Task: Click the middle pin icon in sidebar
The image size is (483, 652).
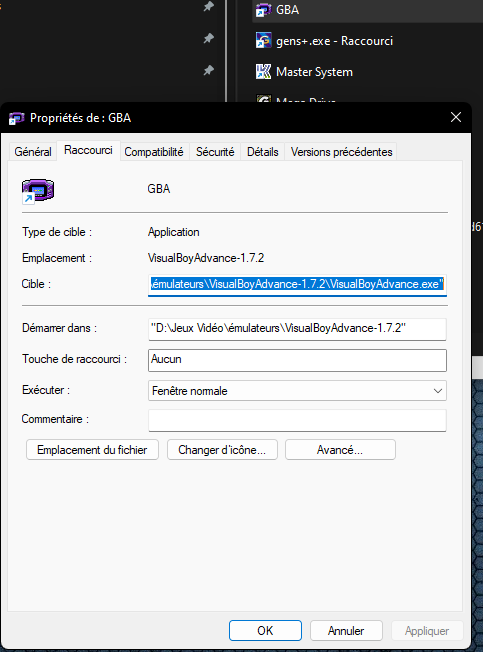Action: click(208, 39)
